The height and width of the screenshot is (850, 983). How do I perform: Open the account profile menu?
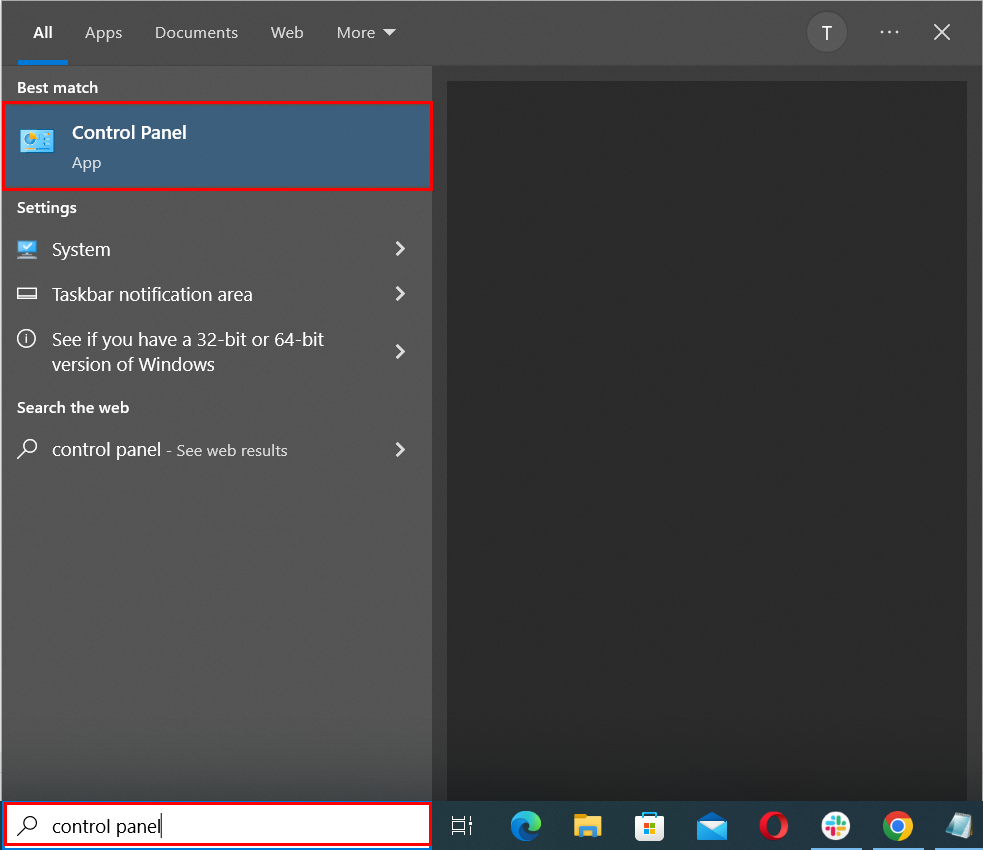tap(826, 32)
